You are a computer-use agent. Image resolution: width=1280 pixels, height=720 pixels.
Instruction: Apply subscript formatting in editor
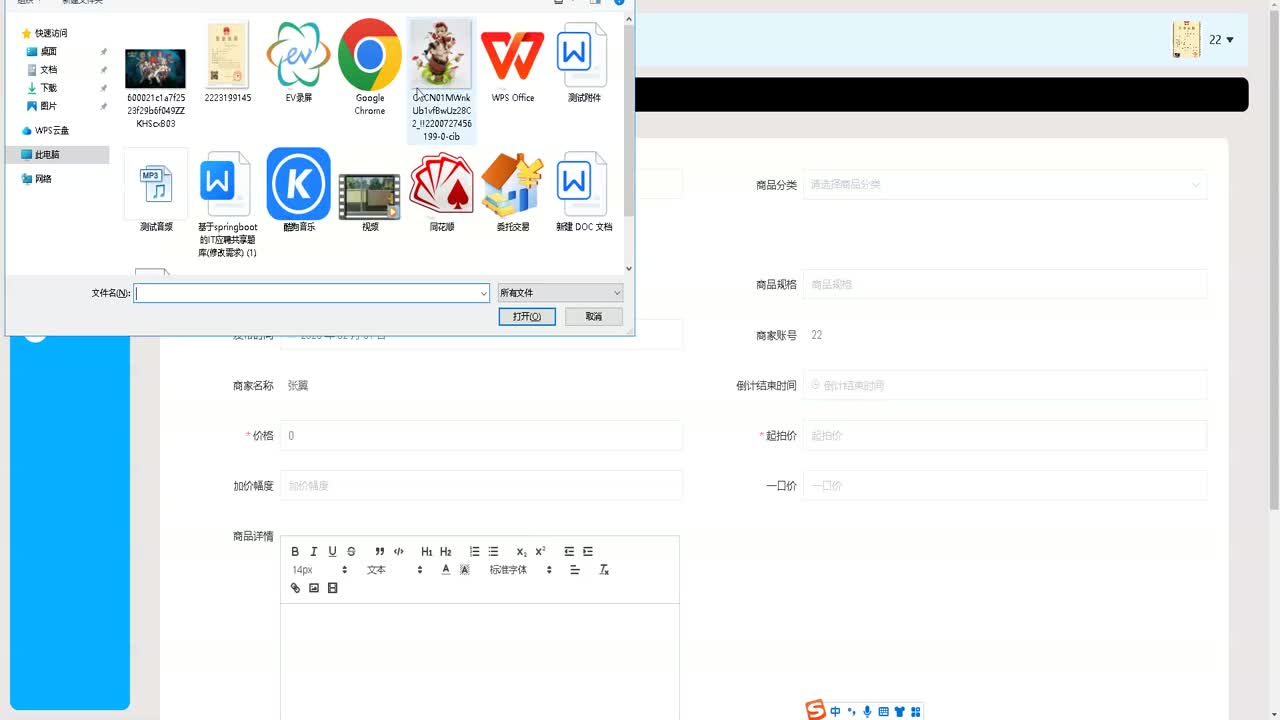522,552
